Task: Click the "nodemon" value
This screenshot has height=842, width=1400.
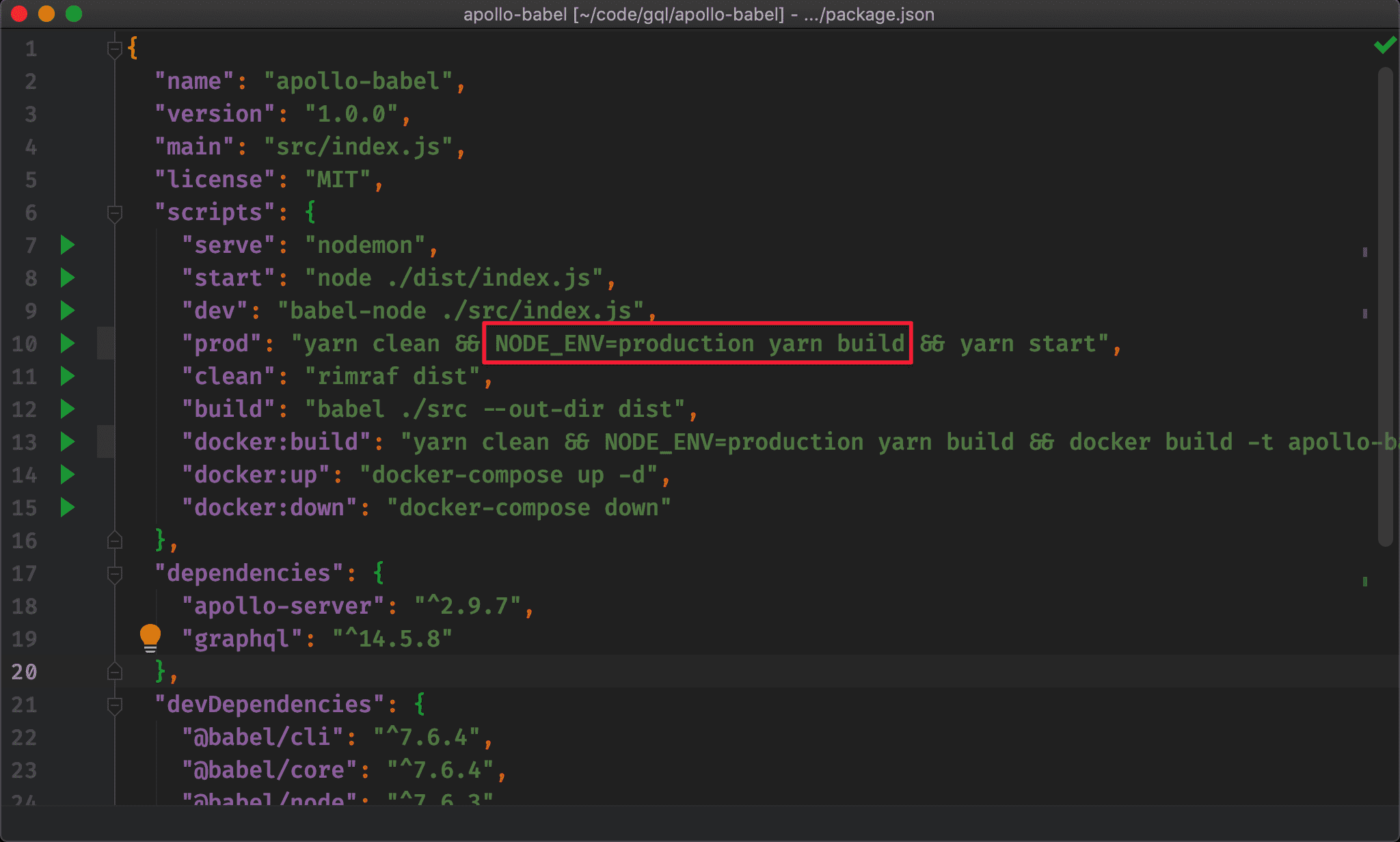Action: click(x=365, y=245)
